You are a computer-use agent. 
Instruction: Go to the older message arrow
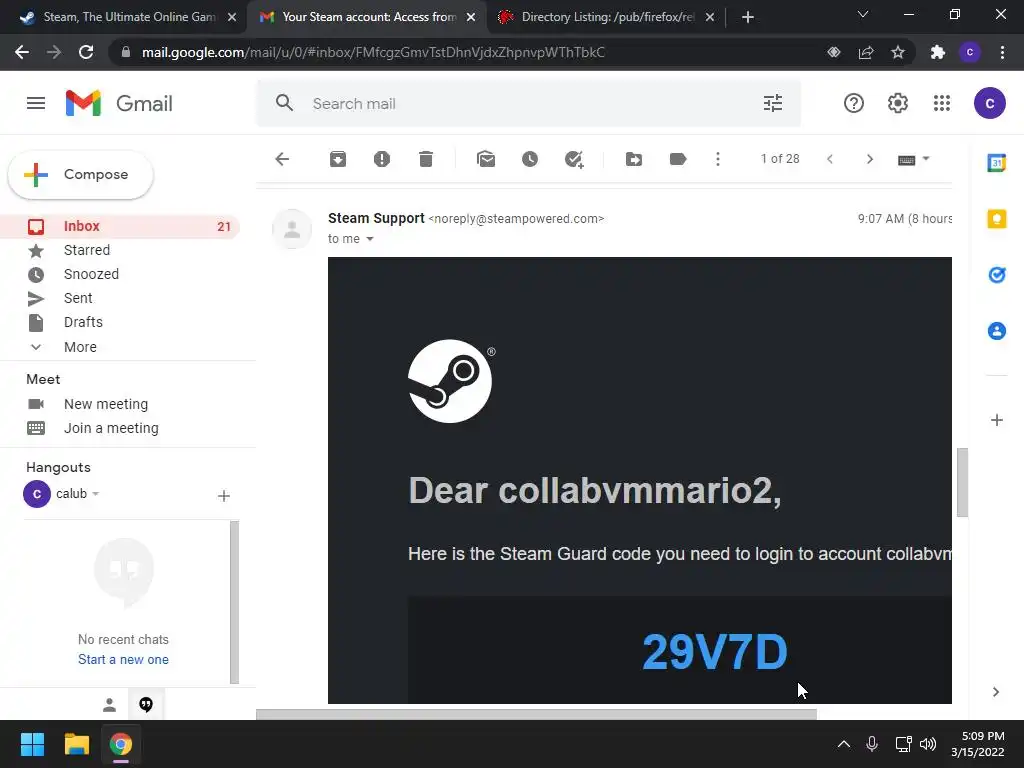coord(869,159)
